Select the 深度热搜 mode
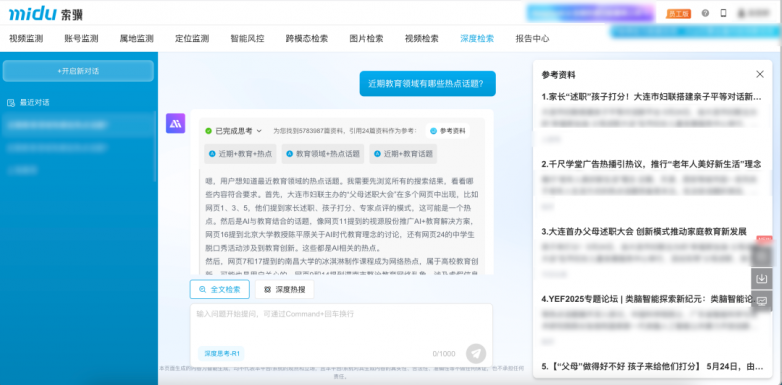 284,289
